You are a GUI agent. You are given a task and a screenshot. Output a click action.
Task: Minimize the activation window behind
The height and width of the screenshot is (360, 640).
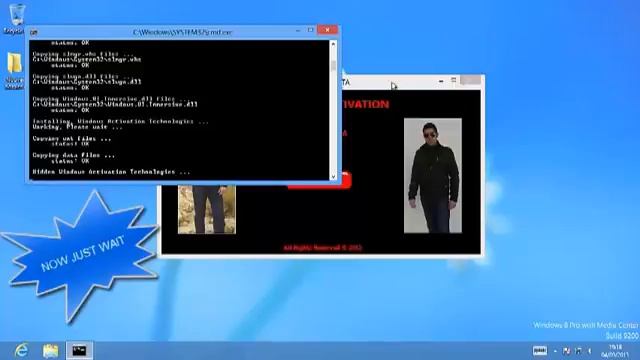pyautogui.click(x=441, y=81)
